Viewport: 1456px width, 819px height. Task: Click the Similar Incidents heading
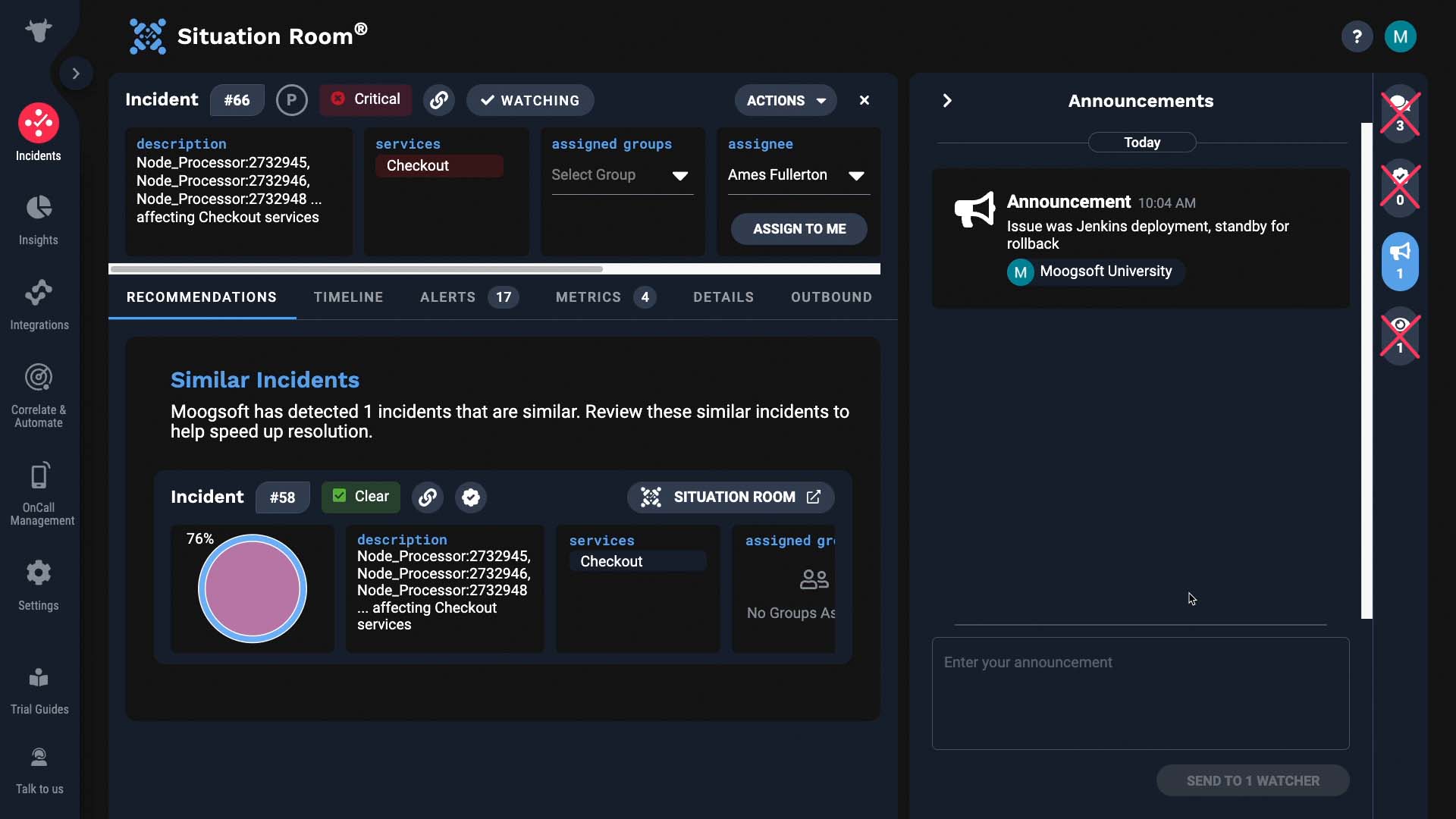265,380
